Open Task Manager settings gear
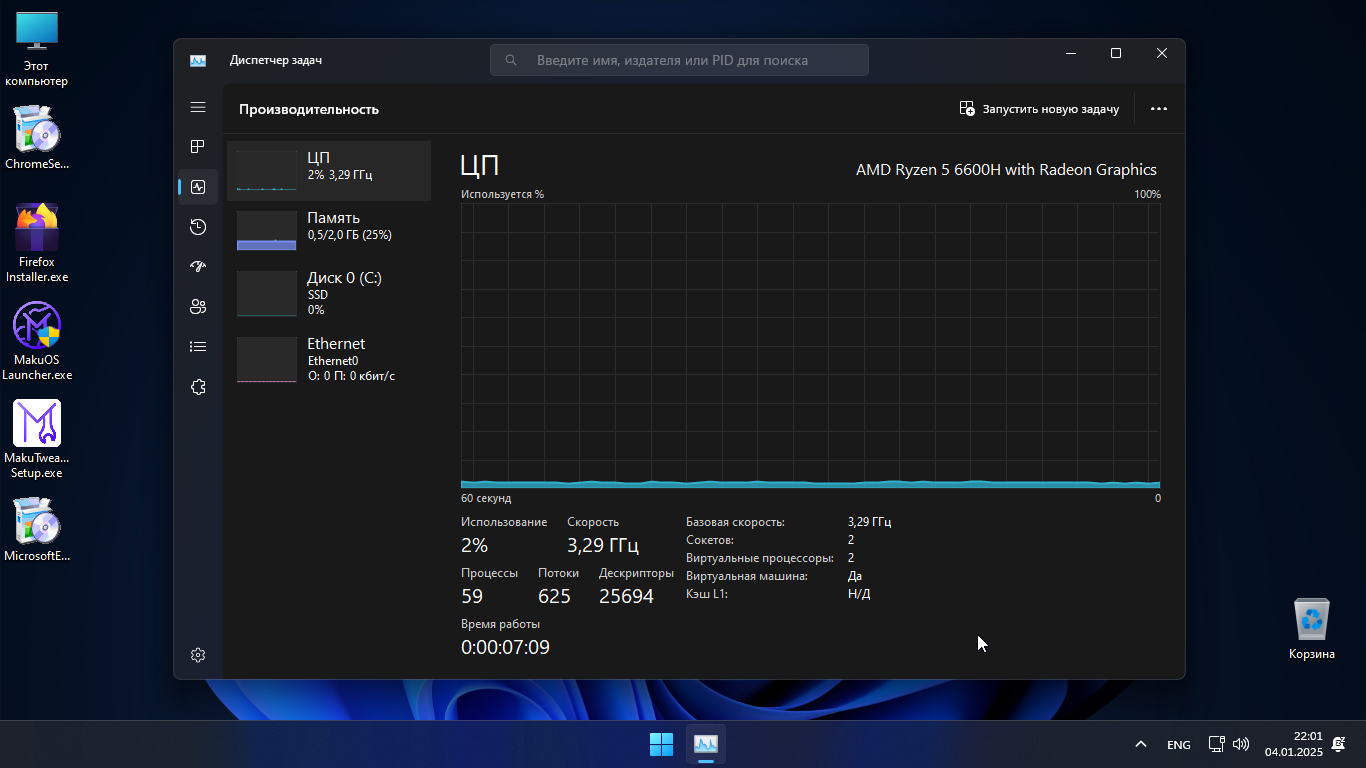This screenshot has width=1366, height=768. click(x=198, y=655)
